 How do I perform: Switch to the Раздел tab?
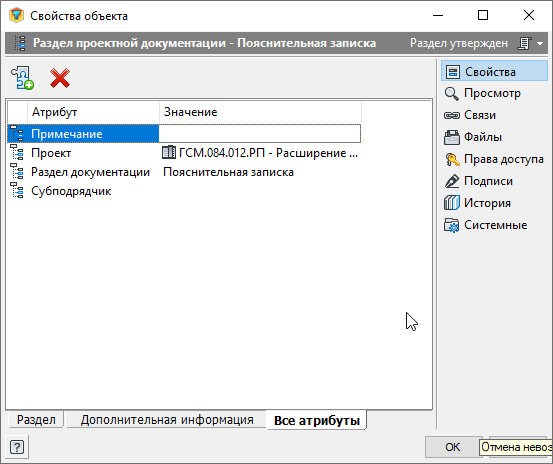(36, 420)
